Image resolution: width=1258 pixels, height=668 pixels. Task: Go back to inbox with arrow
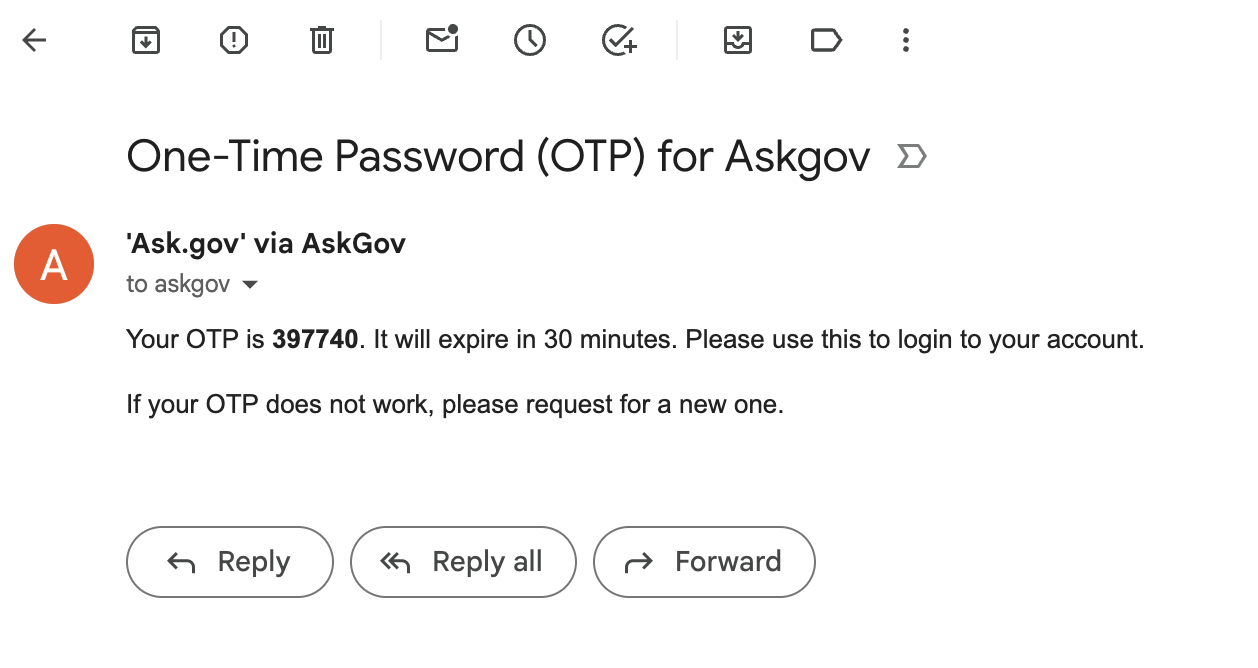point(35,40)
